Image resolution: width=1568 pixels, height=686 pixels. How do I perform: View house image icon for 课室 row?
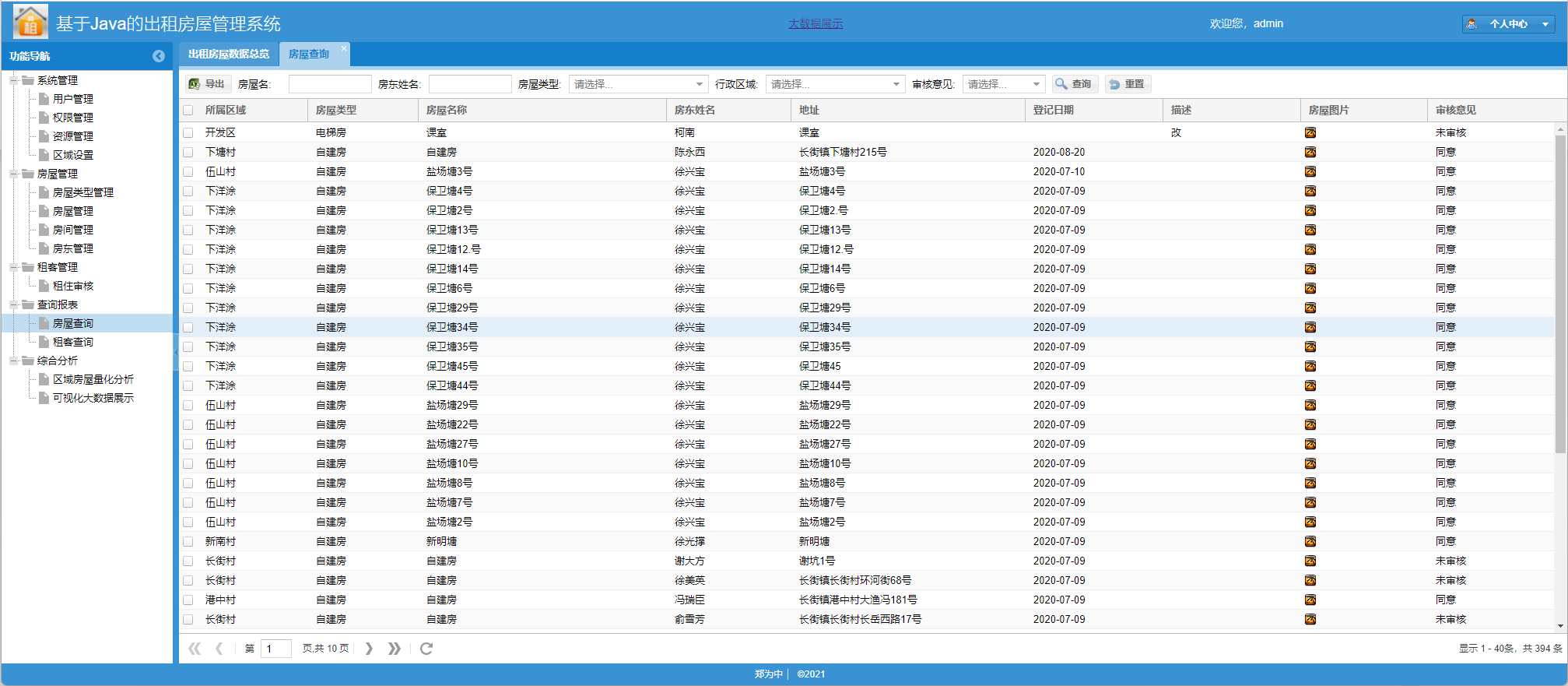coord(1310,133)
